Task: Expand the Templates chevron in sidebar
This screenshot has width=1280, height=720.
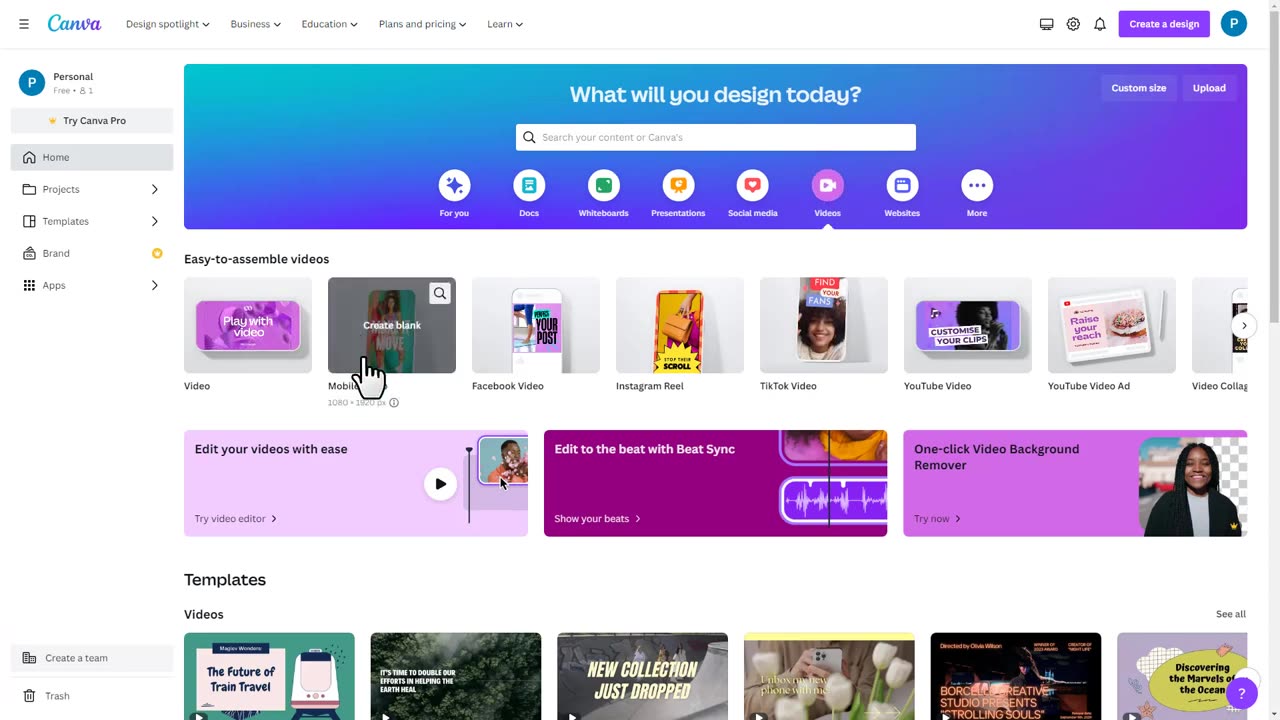Action: click(155, 221)
